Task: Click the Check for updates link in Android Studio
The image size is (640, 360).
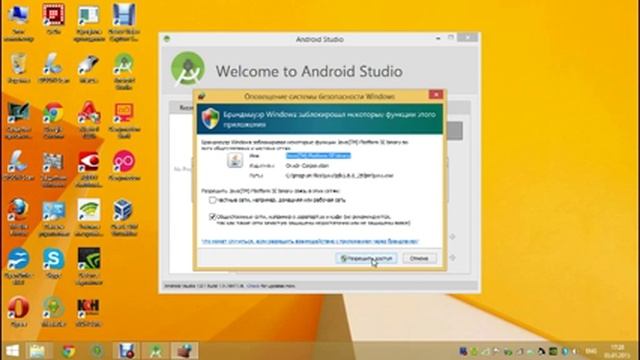Action: [x=253, y=286]
